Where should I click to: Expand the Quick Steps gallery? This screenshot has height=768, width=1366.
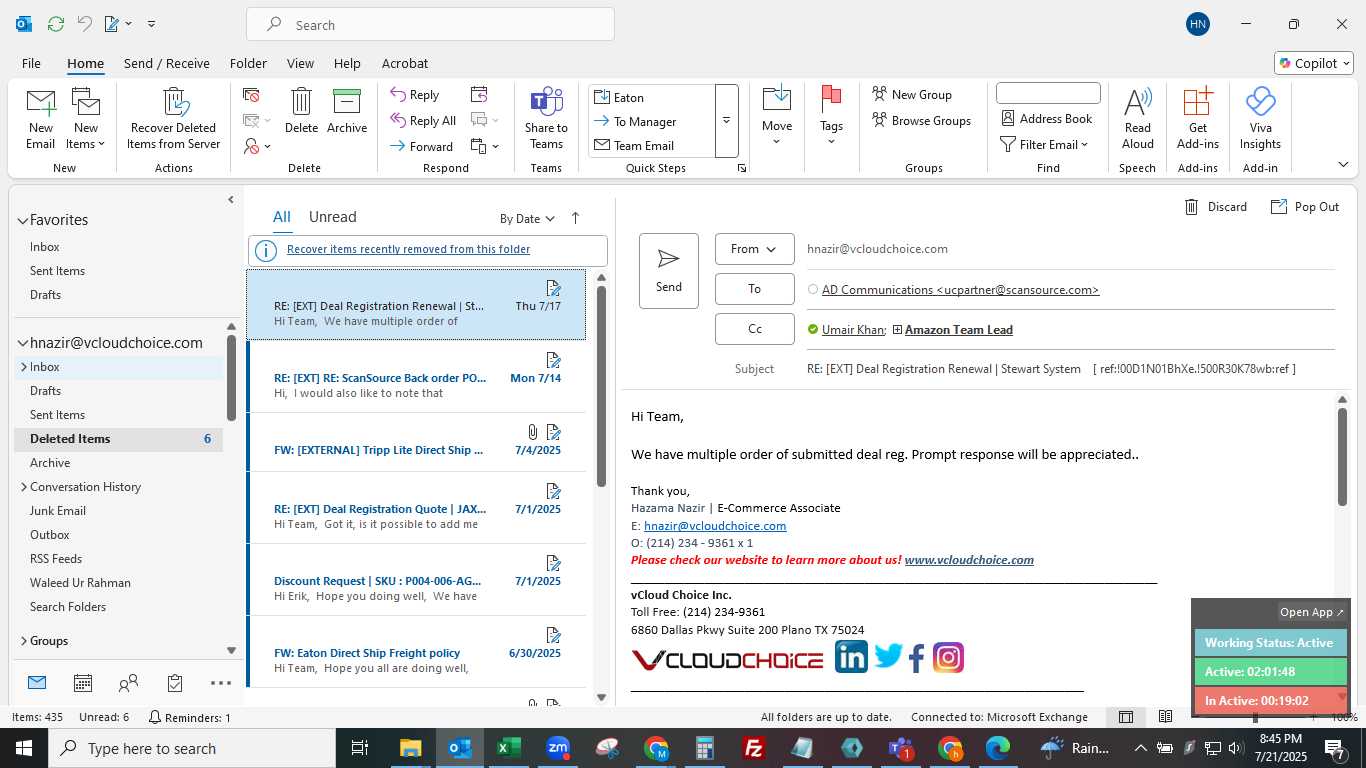[x=727, y=121]
